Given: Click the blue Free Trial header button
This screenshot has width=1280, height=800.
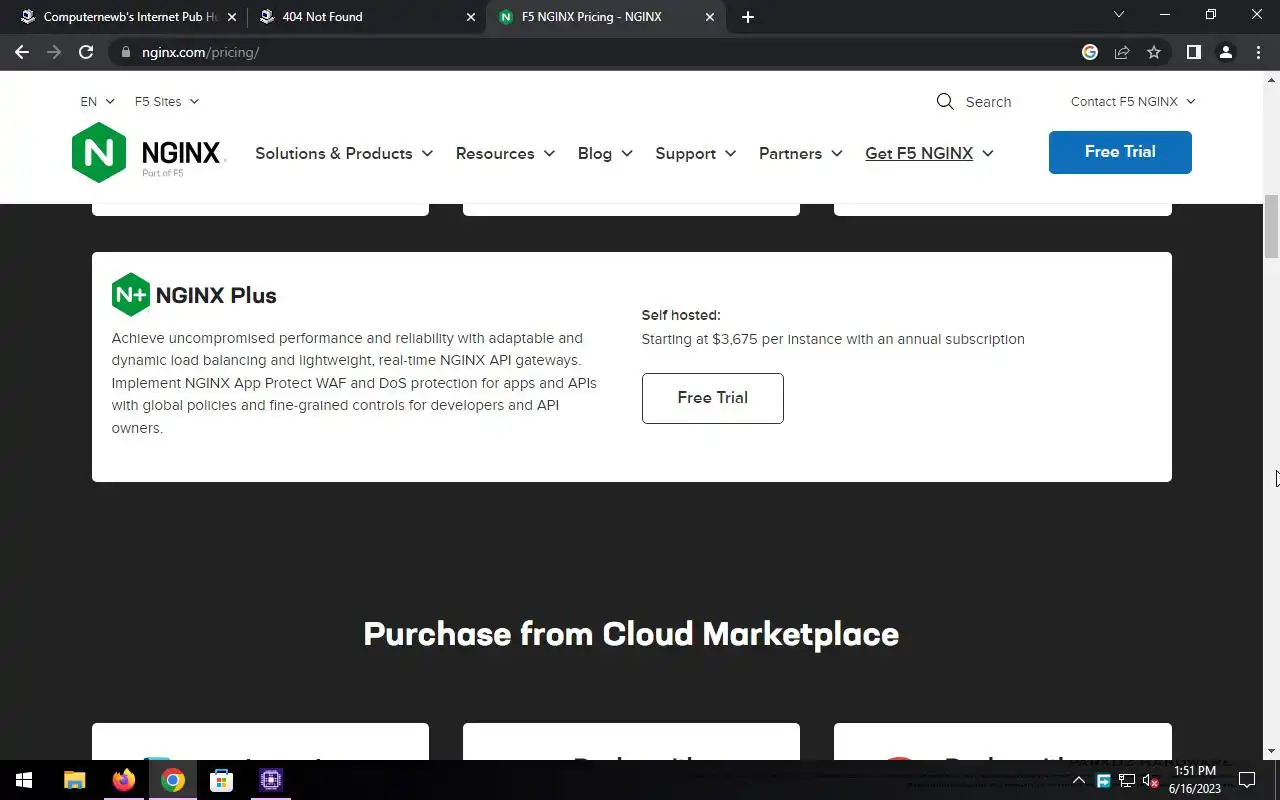Looking at the screenshot, I should click(1120, 152).
